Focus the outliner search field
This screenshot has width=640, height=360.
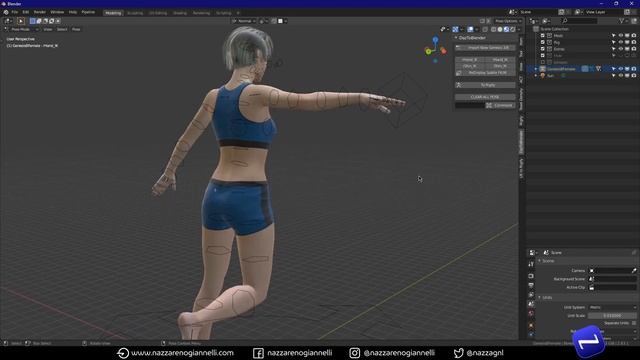[580, 21]
